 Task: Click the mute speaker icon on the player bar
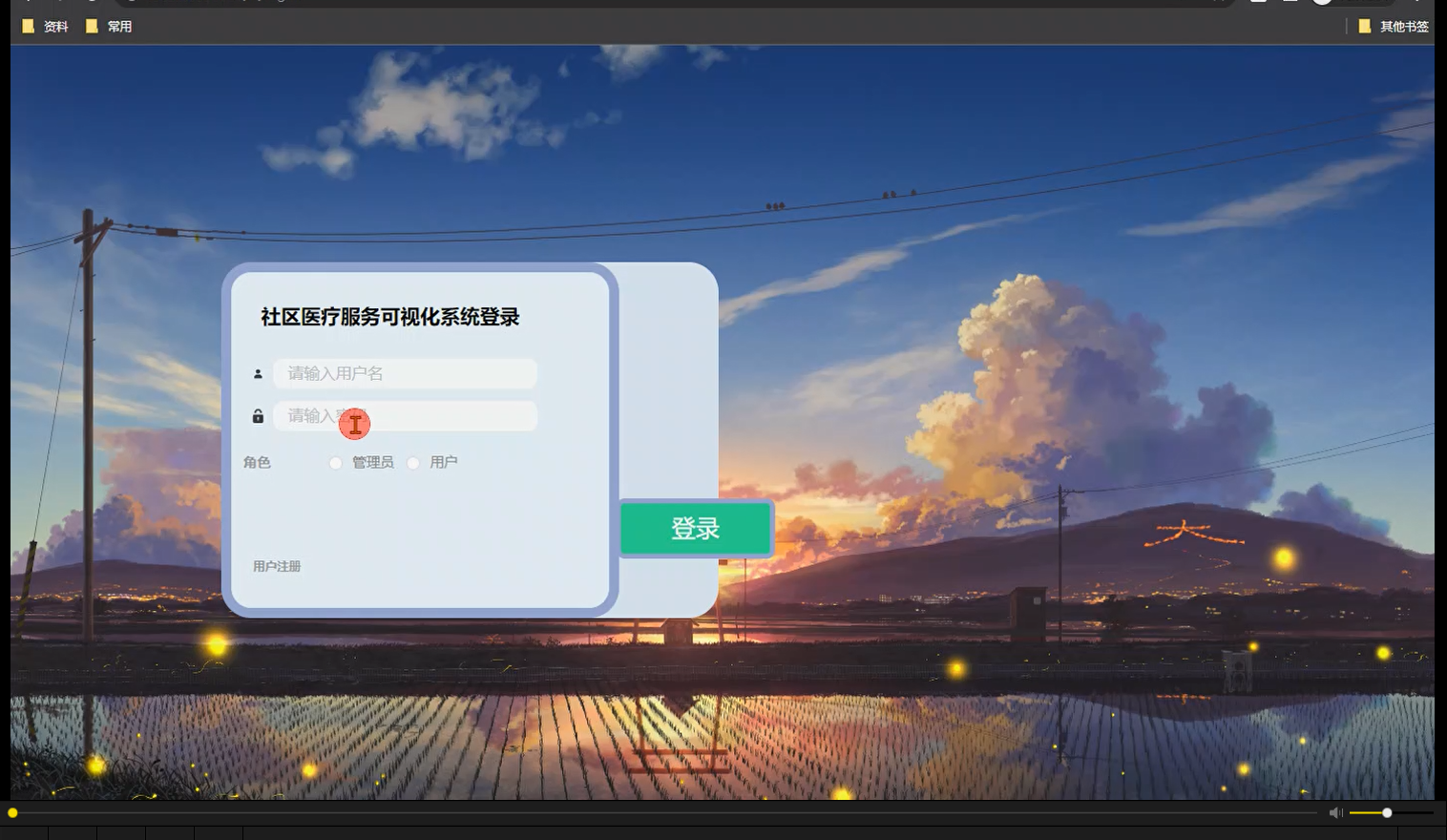(1335, 812)
